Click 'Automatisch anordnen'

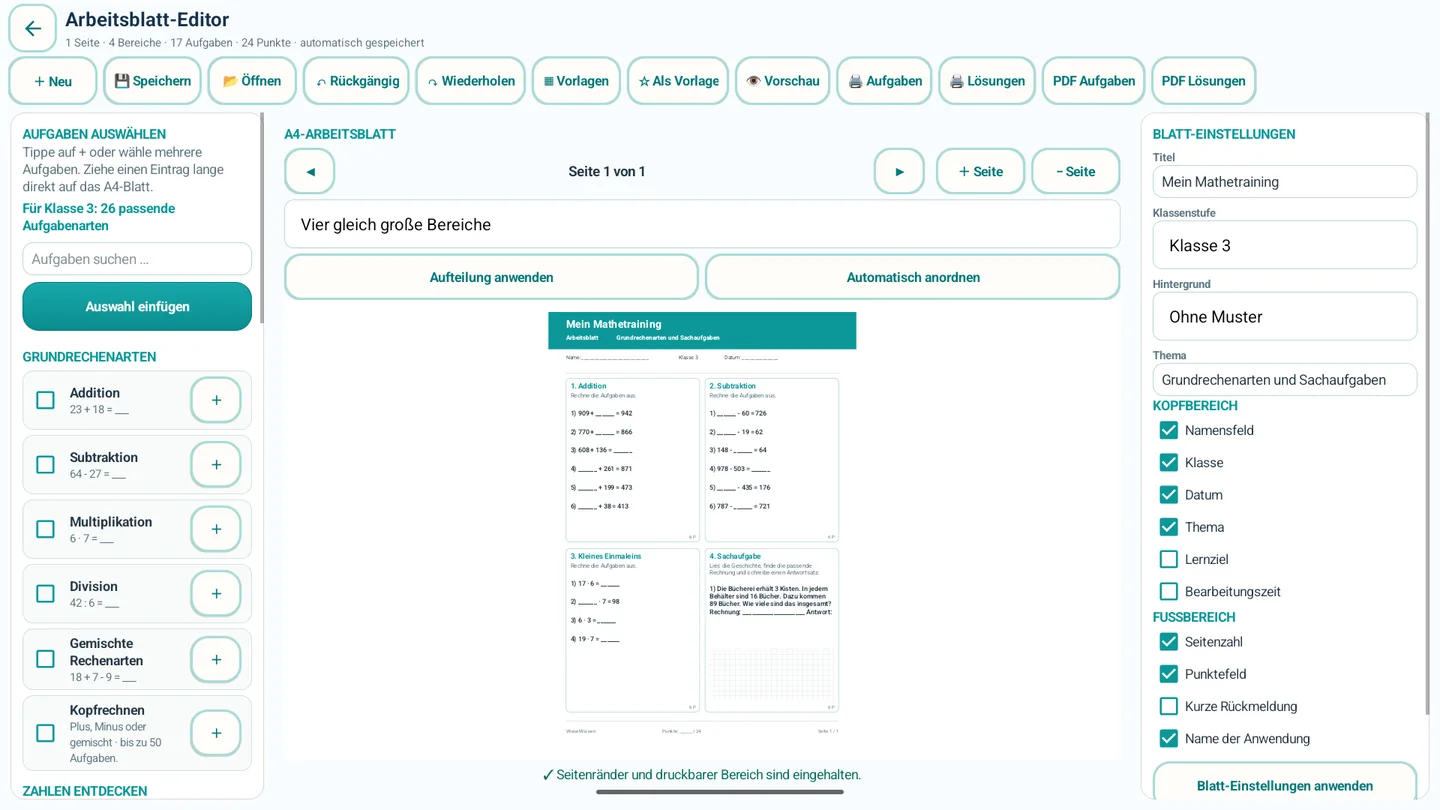[913, 277]
